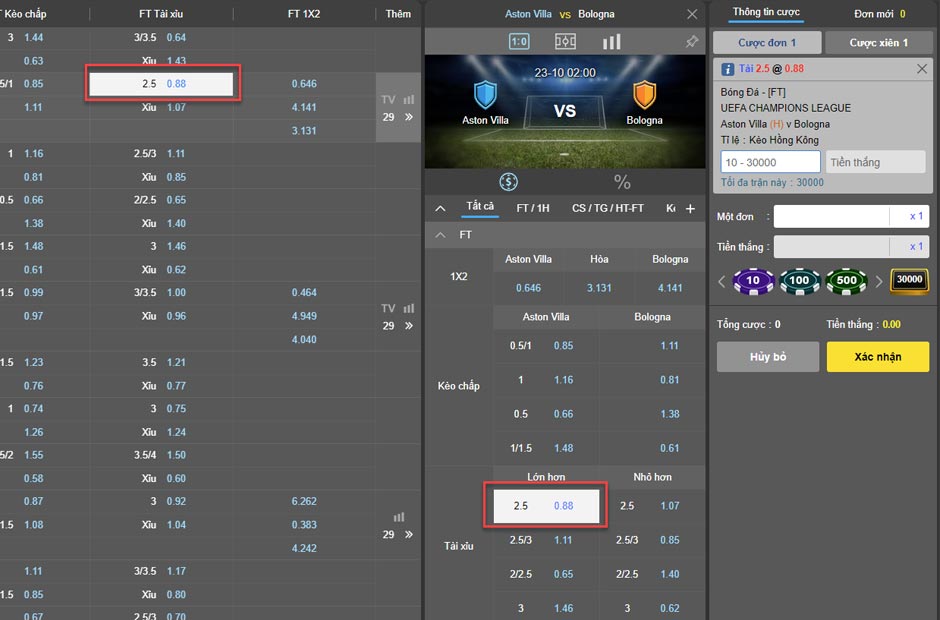Pin the Aston Villa vs Bologna panel

692,41
